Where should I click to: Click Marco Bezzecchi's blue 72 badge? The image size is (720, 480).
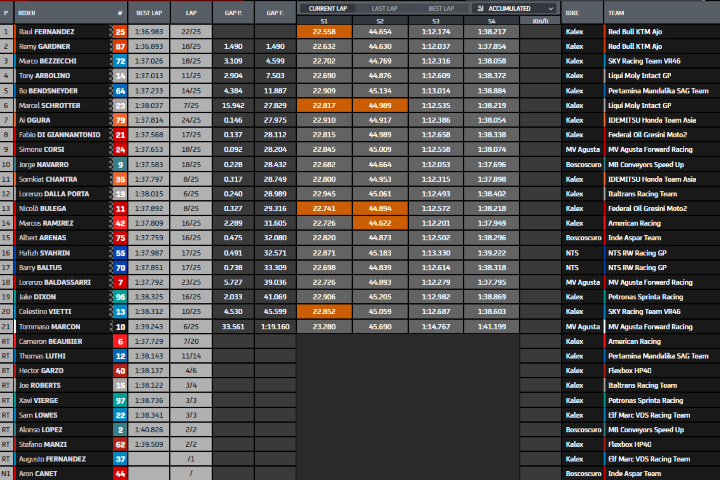click(120, 60)
